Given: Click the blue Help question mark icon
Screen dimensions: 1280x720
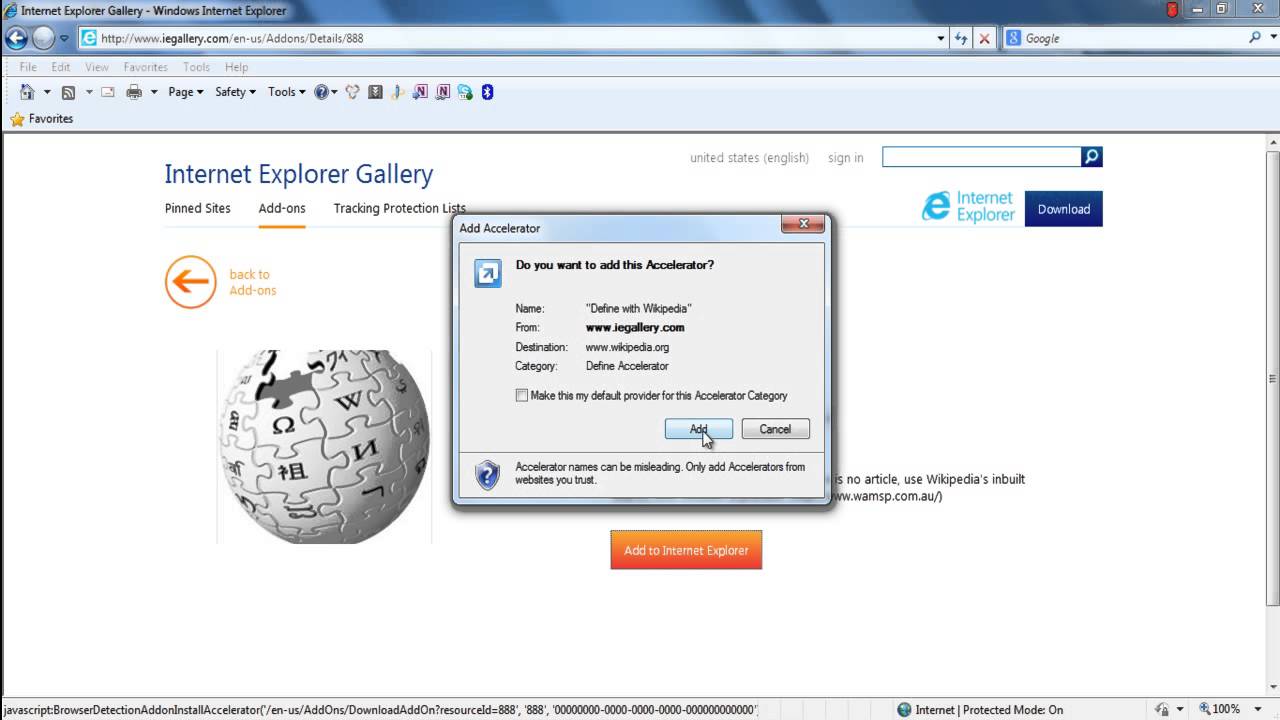Looking at the screenshot, I should (322, 92).
